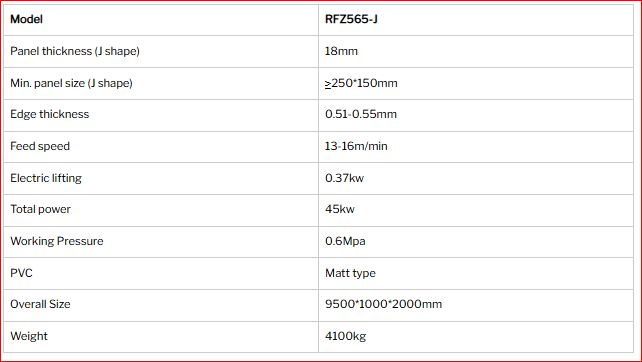Select the 0.37kw value

[x=344, y=178]
